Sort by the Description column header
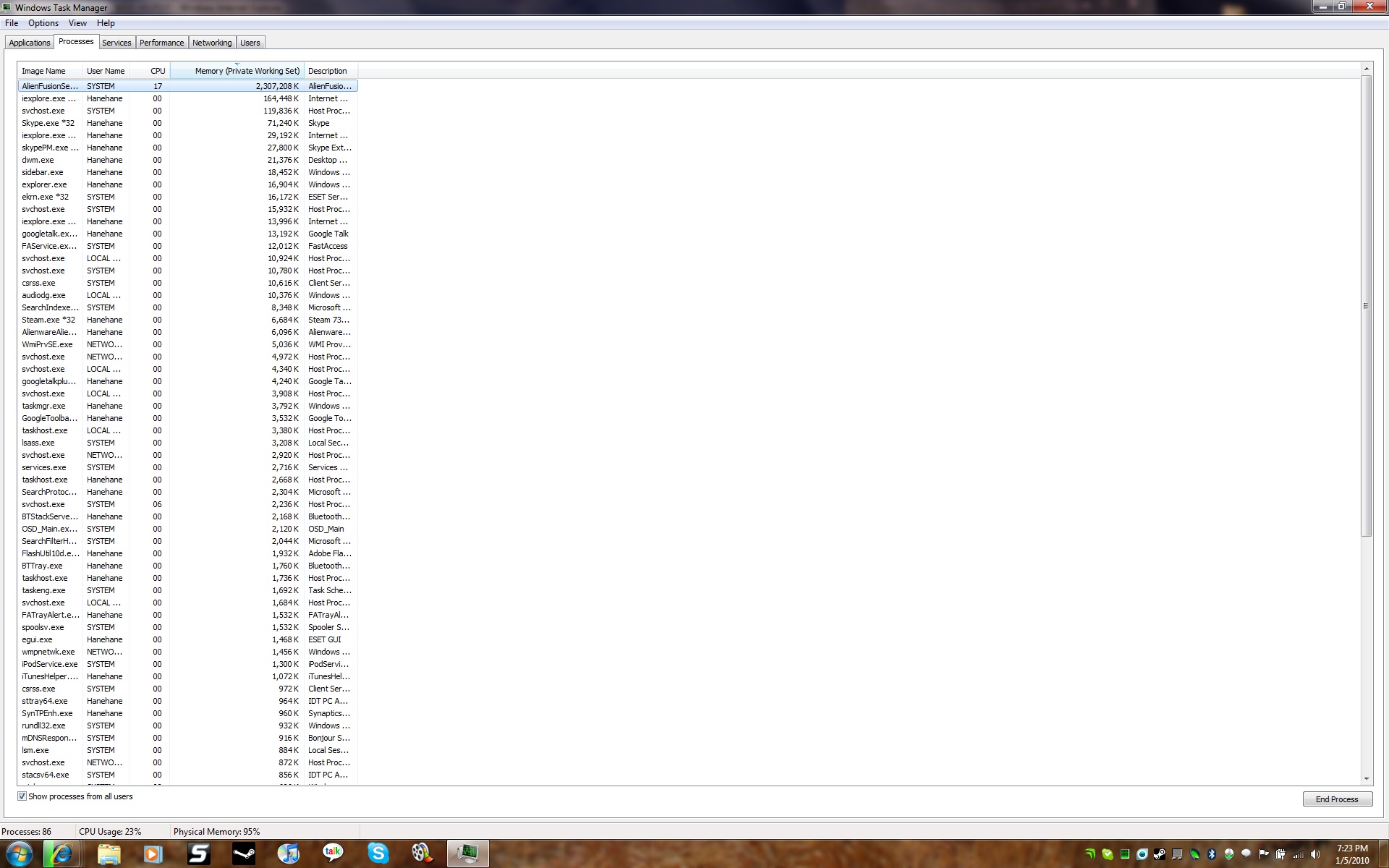 point(331,71)
